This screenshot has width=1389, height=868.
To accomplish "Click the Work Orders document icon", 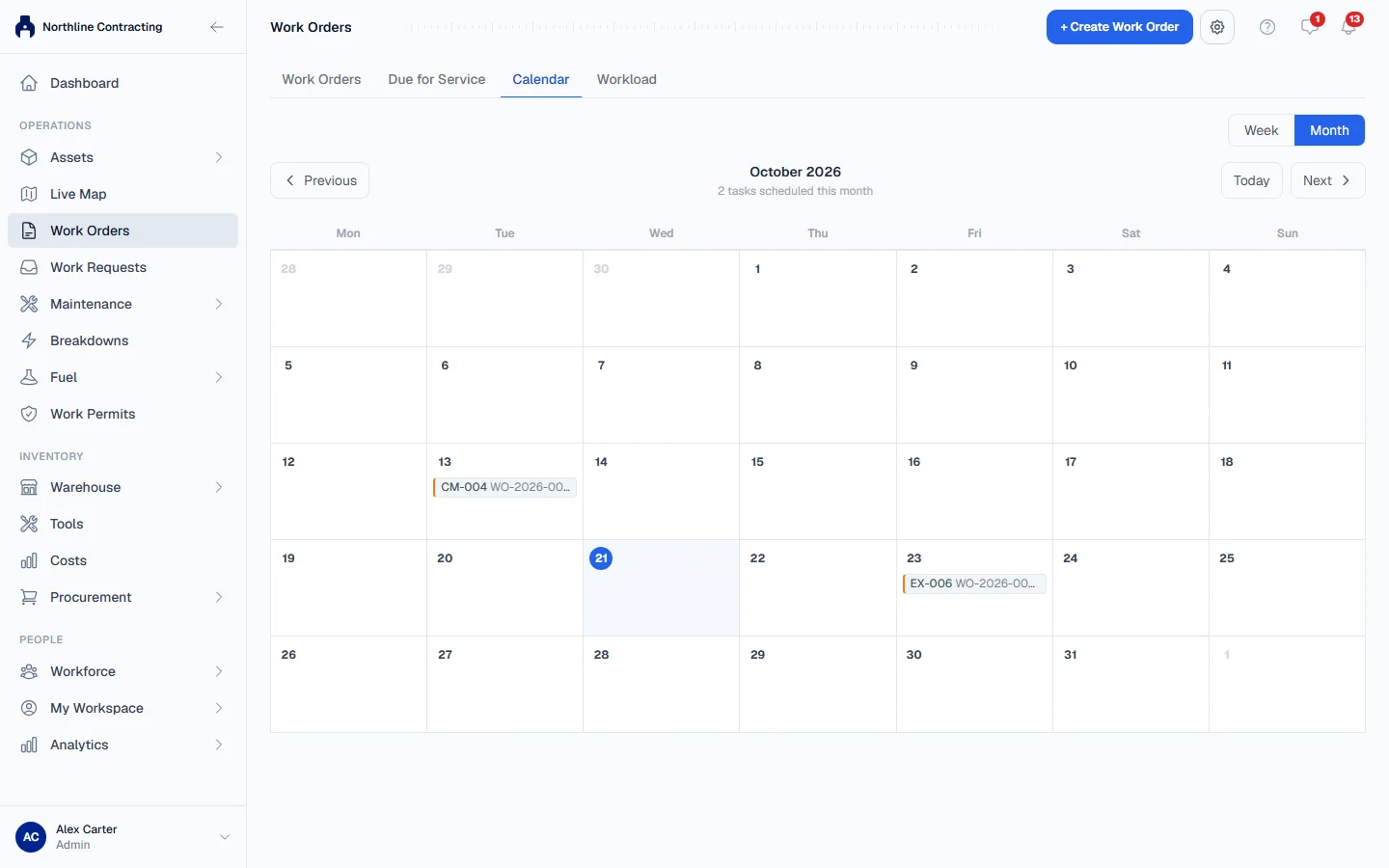I will coord(29,231).
